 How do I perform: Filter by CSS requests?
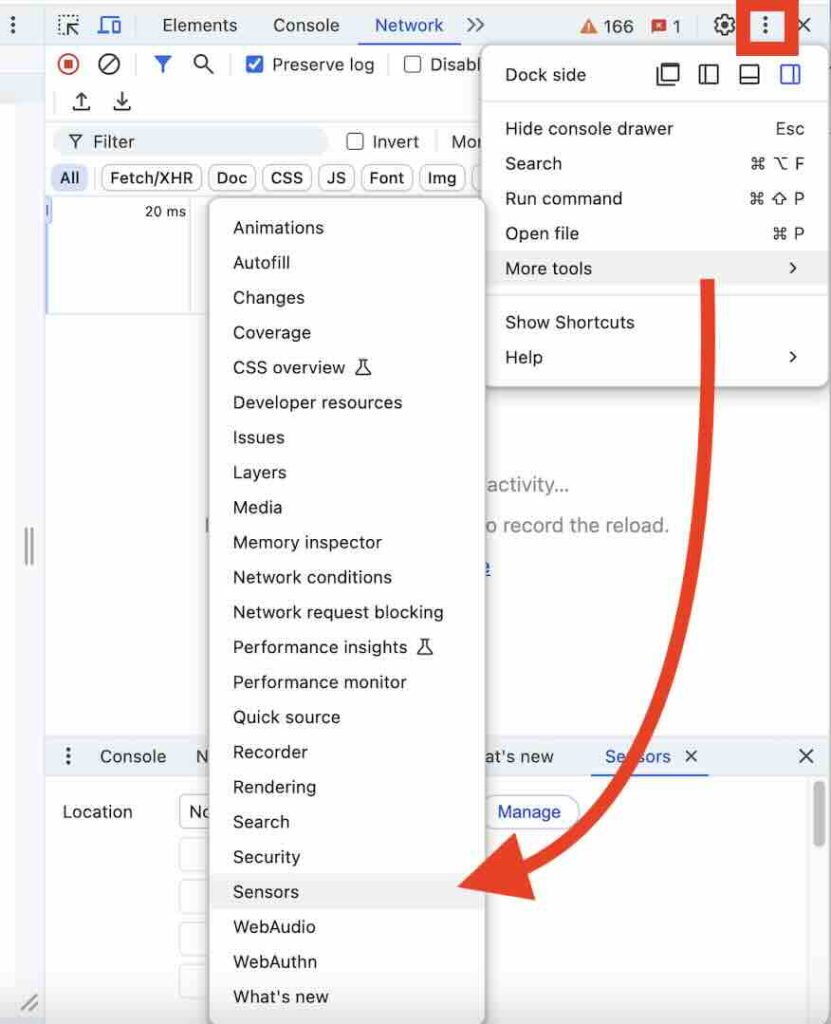click(287, 178)
